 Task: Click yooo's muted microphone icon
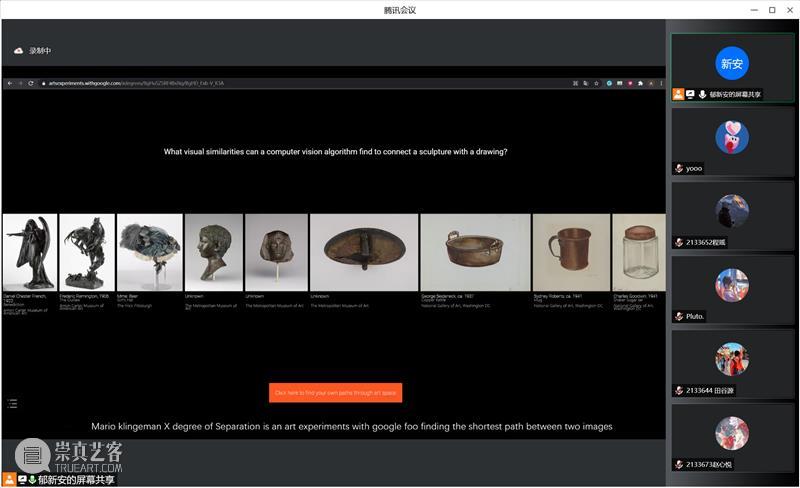click(679, 168)
